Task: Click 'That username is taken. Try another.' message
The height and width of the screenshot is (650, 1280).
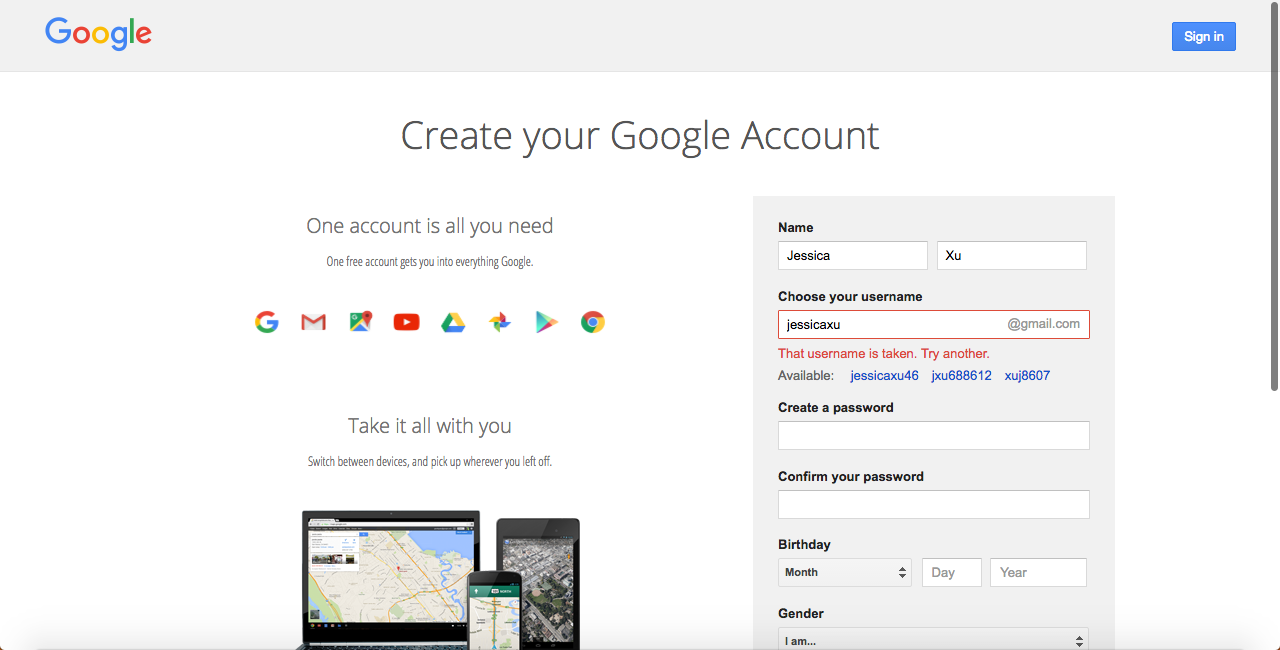Action: coord(884,353)
